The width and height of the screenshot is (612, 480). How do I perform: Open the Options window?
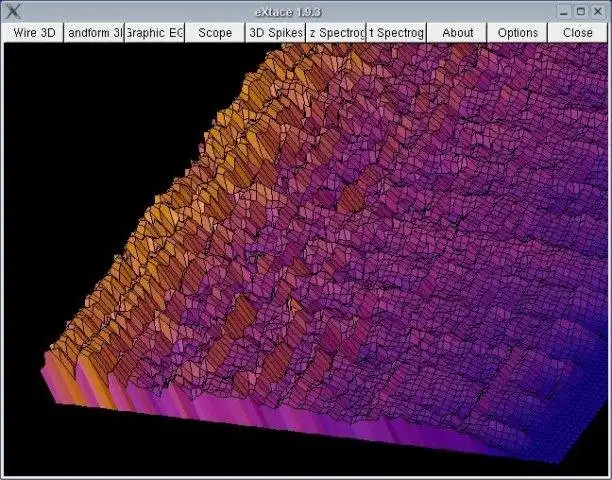[518, 33]
